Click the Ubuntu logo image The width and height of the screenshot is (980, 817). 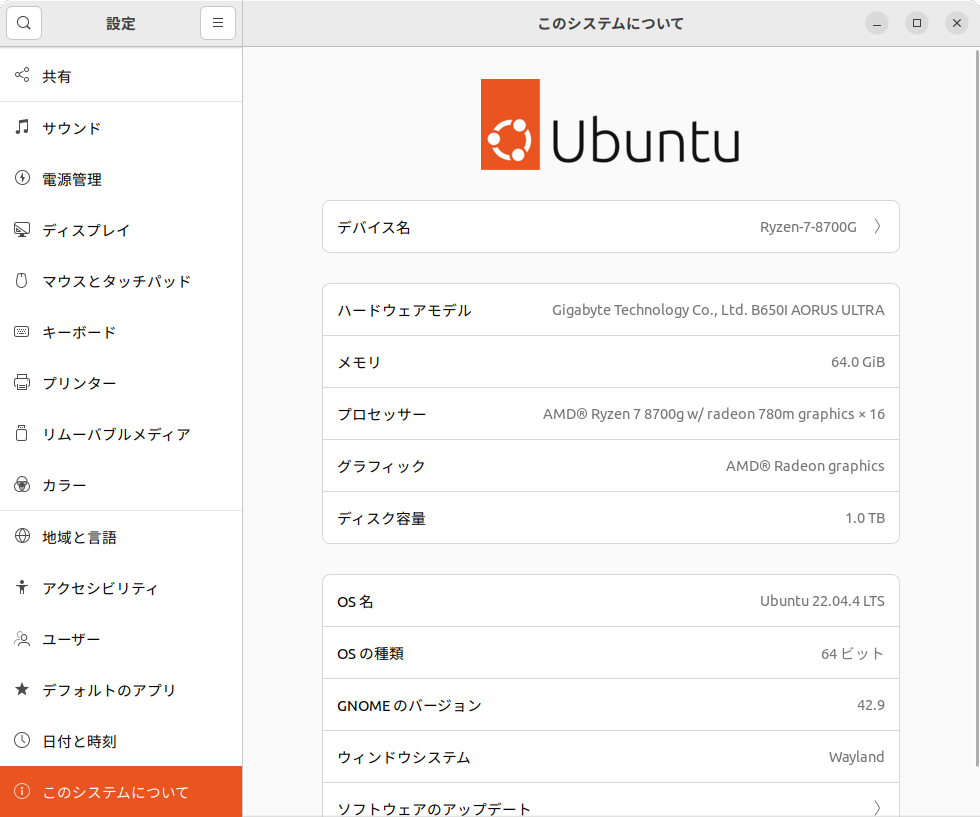[x=610, y=124]
